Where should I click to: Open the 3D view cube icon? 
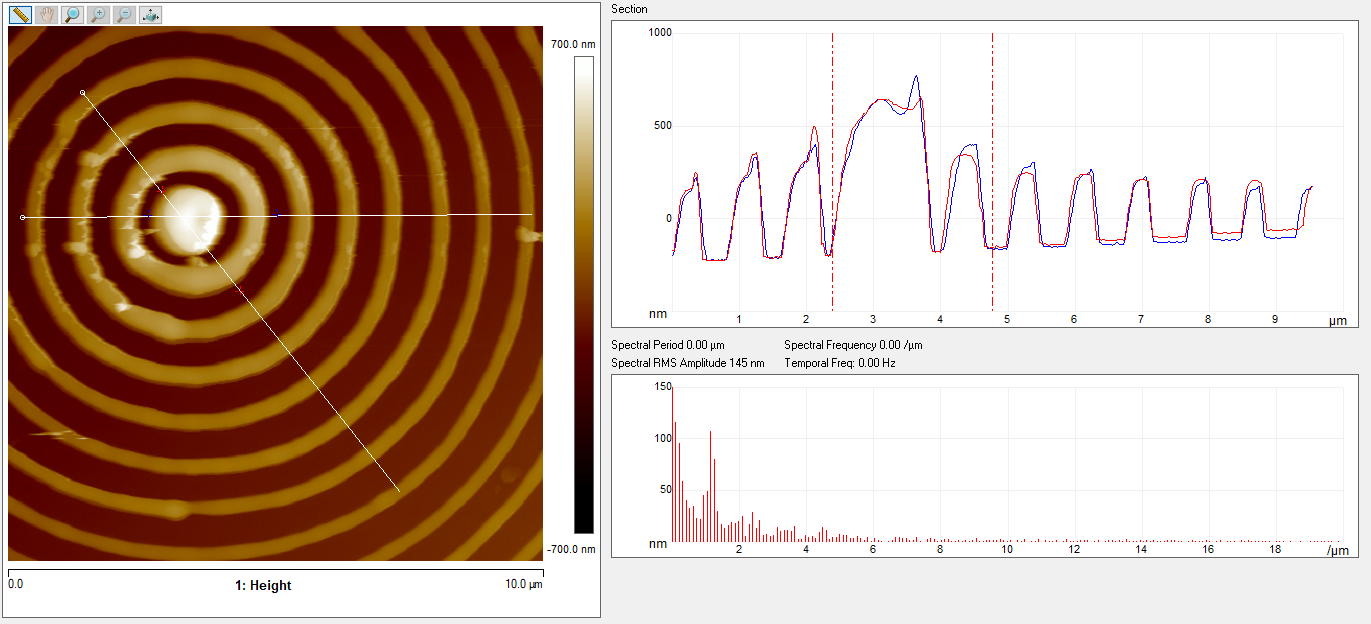pyautogui.click(x=149, y=15)
